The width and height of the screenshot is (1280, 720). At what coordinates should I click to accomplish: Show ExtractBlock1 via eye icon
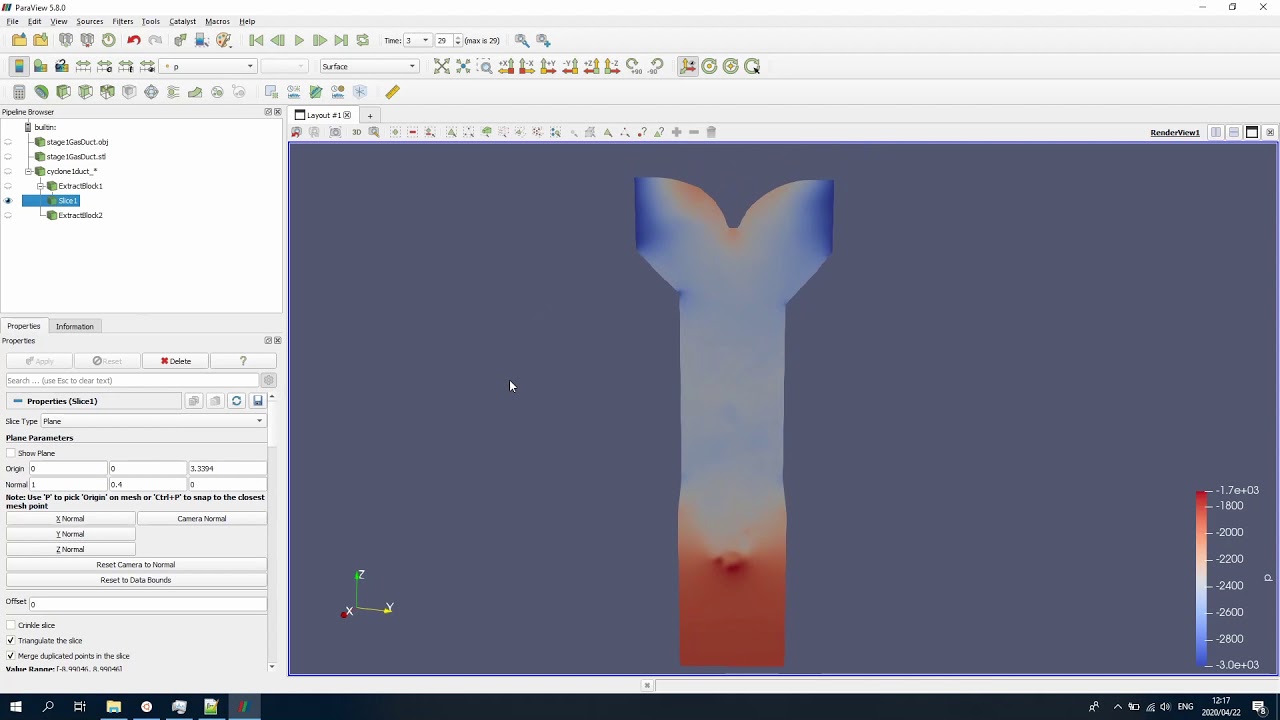[8, 186]
